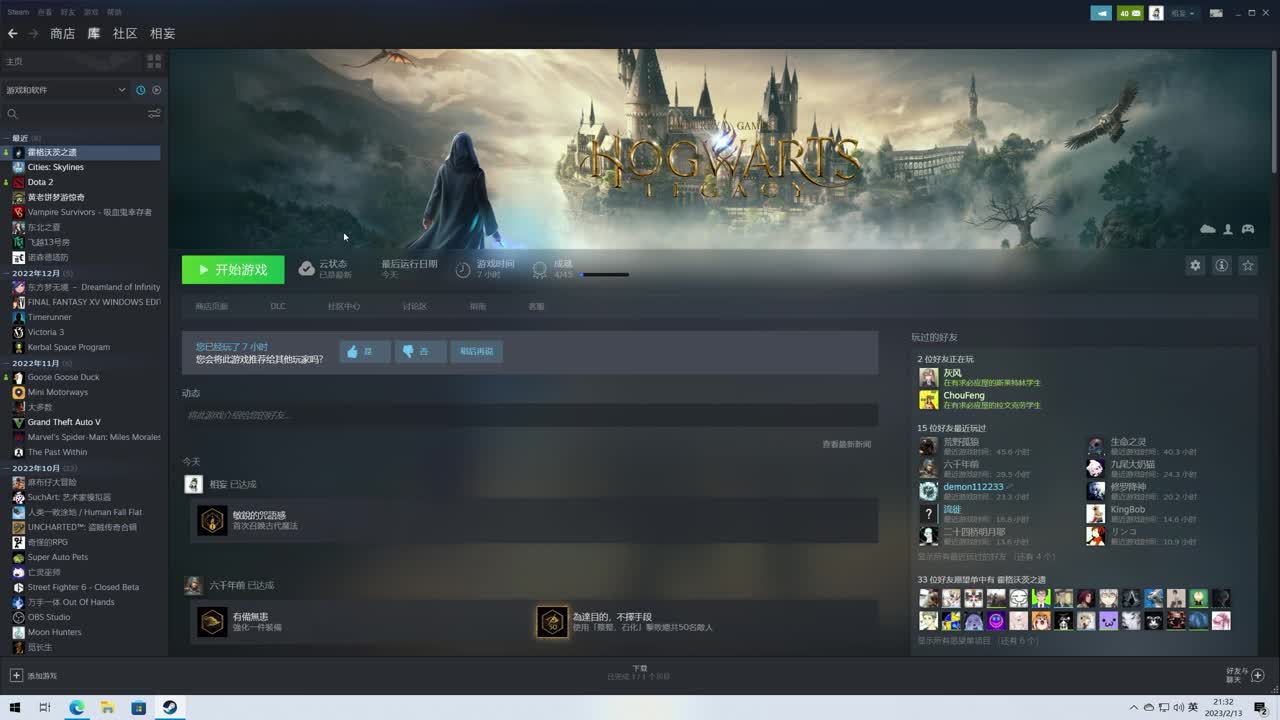The width and height of the screenshot is (1280, 720).
Task: Click the main page vertical scrollbar
Action: 1273,110
